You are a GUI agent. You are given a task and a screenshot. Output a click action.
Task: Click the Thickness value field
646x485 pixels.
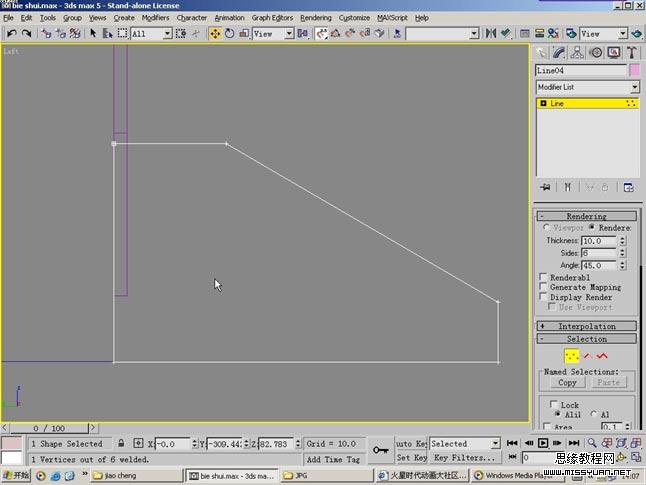pyautogui.click(x=599, y=241)
